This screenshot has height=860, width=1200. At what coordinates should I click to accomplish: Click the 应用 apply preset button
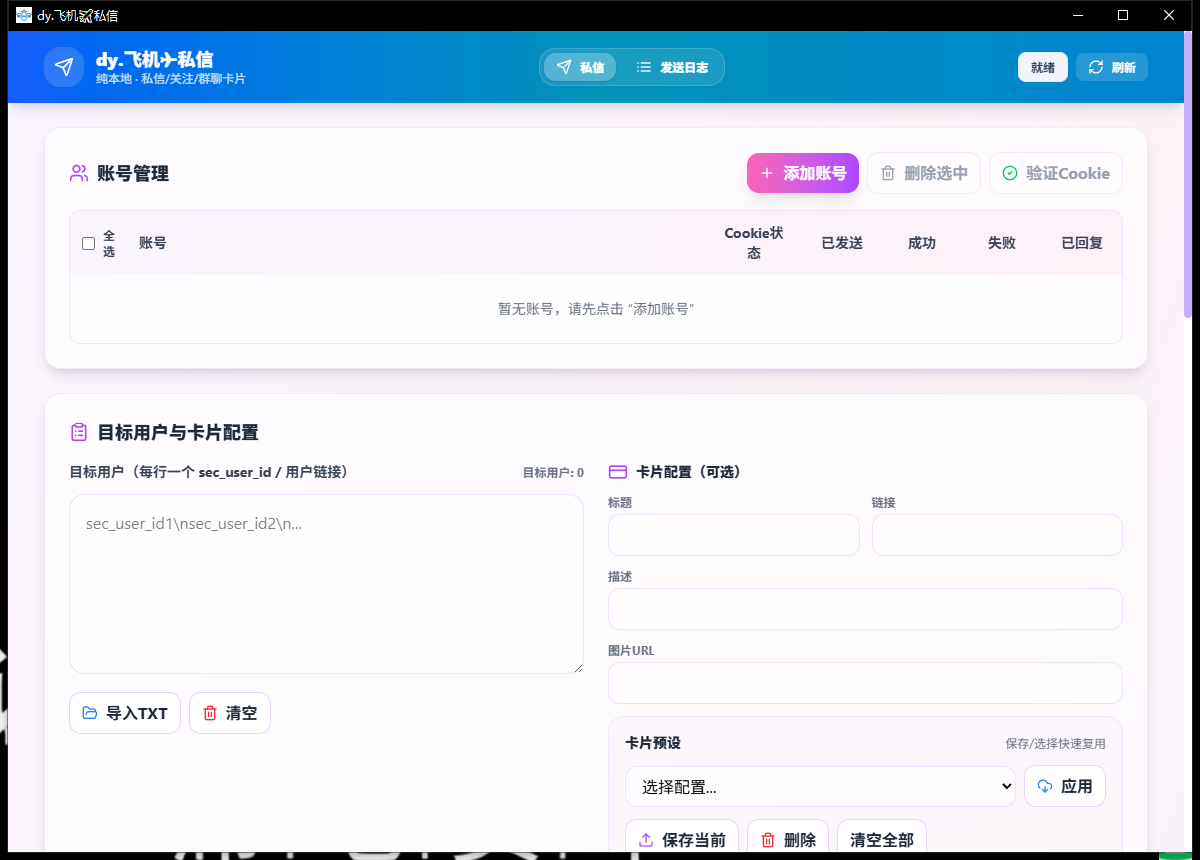[x=1065, y=786]
